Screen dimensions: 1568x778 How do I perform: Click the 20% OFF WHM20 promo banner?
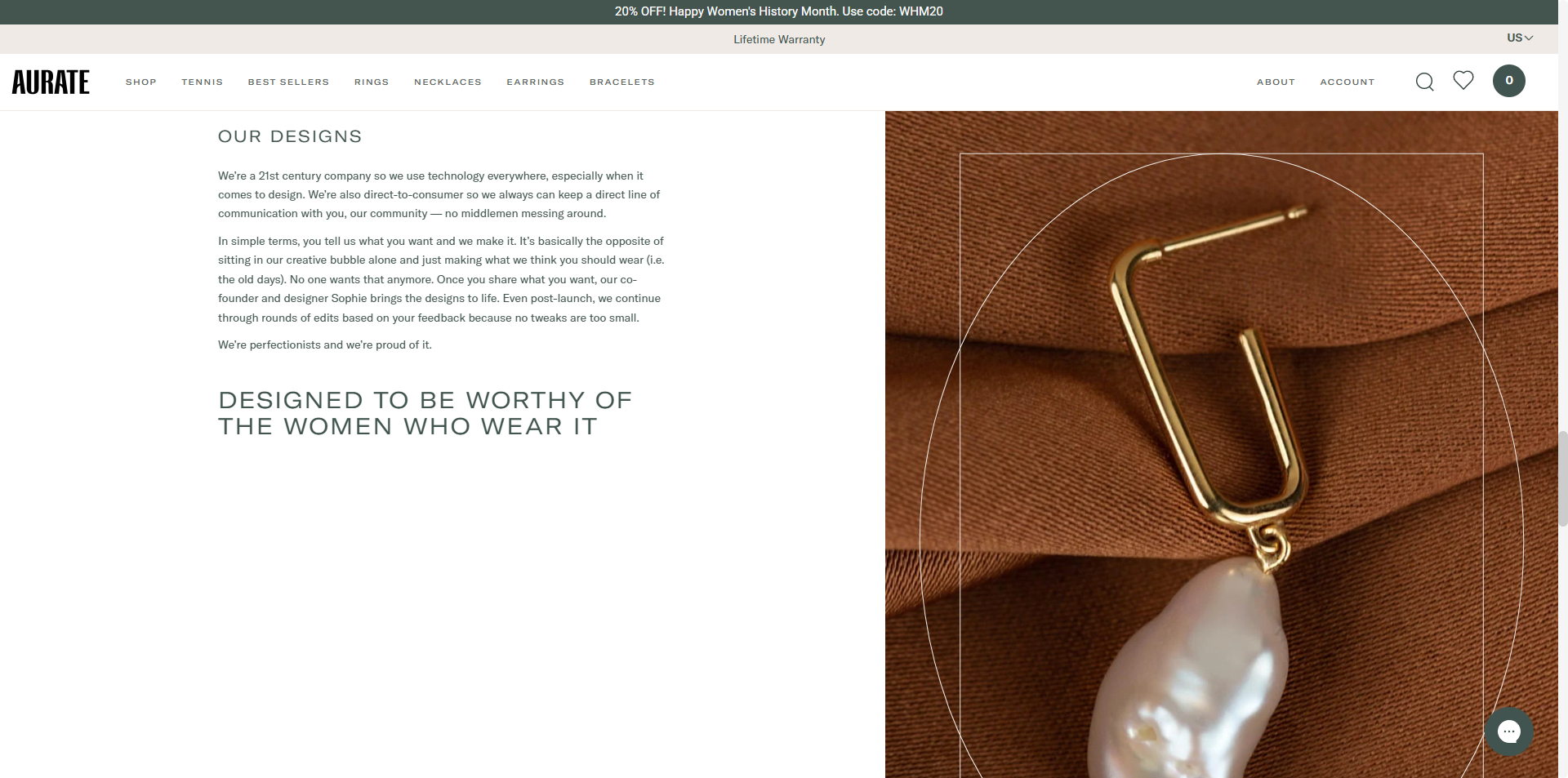pos(779,11)
